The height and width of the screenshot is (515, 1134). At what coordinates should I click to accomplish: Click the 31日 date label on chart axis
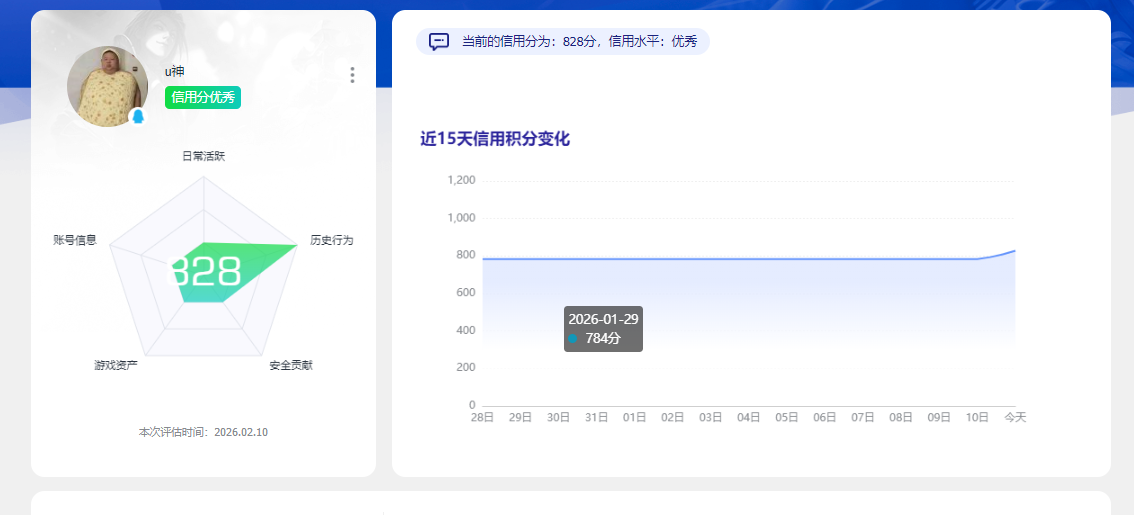click(597, 417)
